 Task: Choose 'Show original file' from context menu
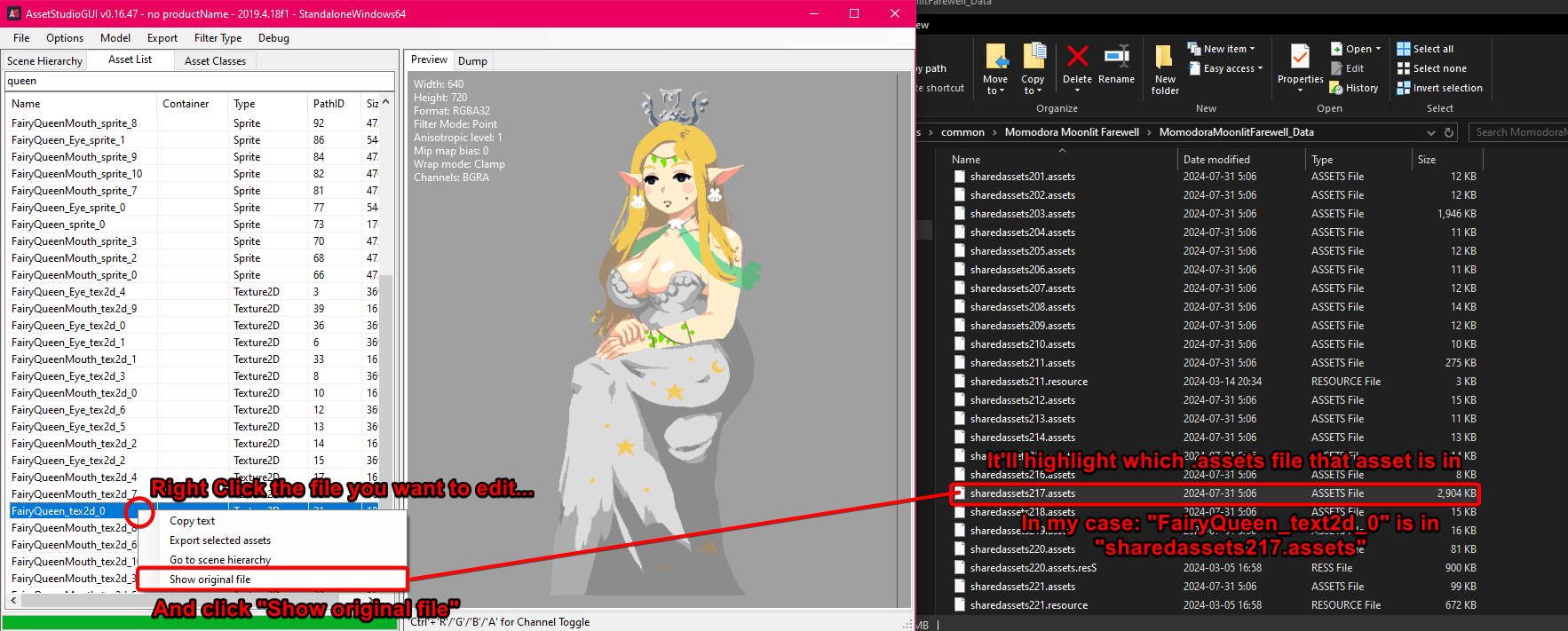coord(273,580)
